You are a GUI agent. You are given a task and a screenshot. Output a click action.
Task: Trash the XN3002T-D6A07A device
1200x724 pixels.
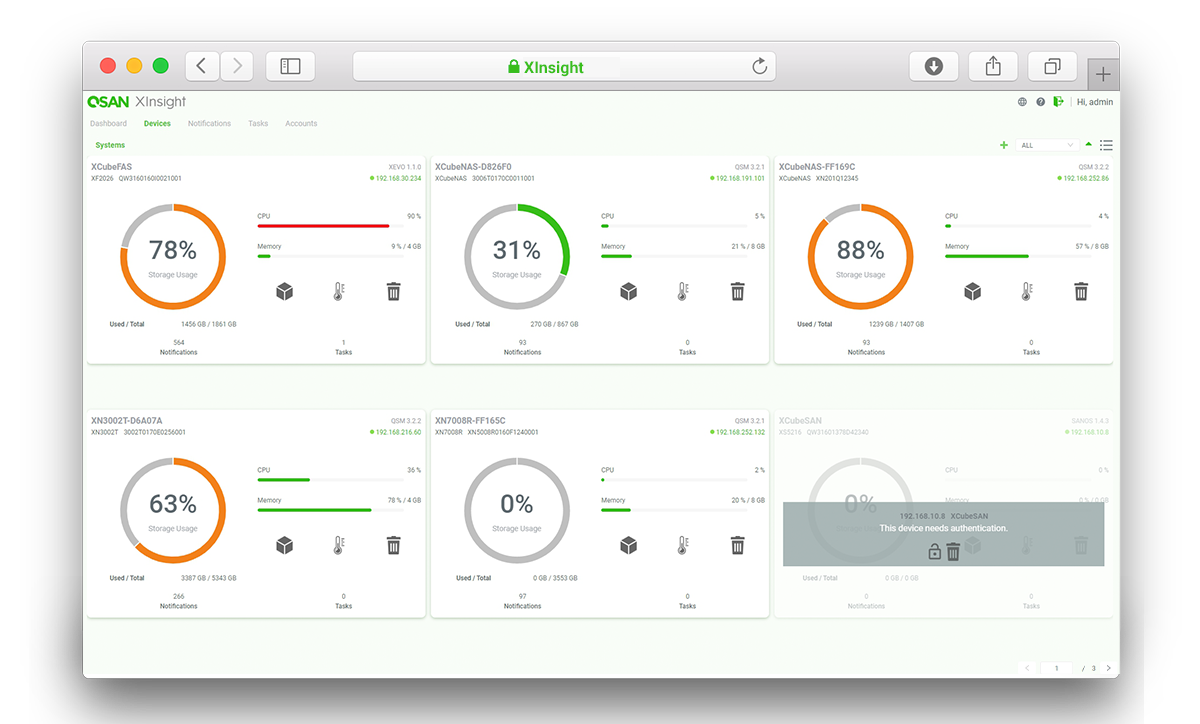click(394, 545)
